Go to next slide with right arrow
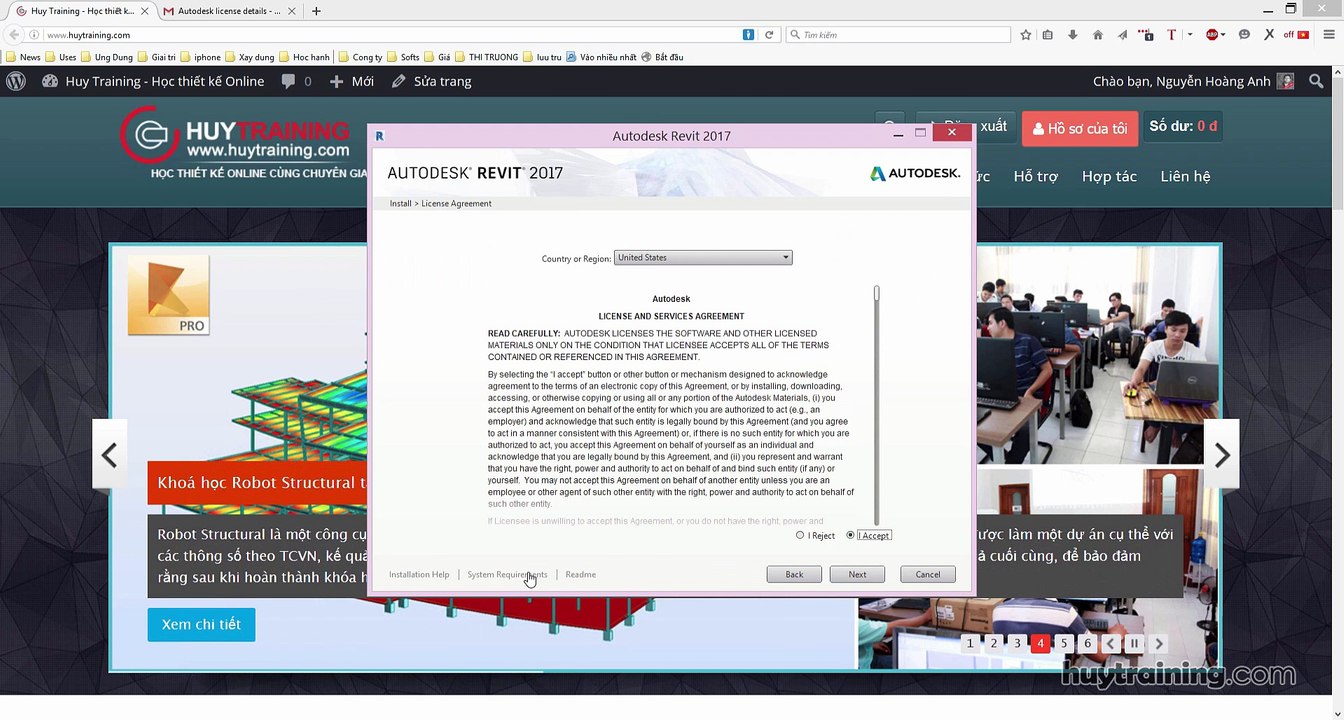The width and height of the screenshot is (1344, 720). click(1222, 456)
